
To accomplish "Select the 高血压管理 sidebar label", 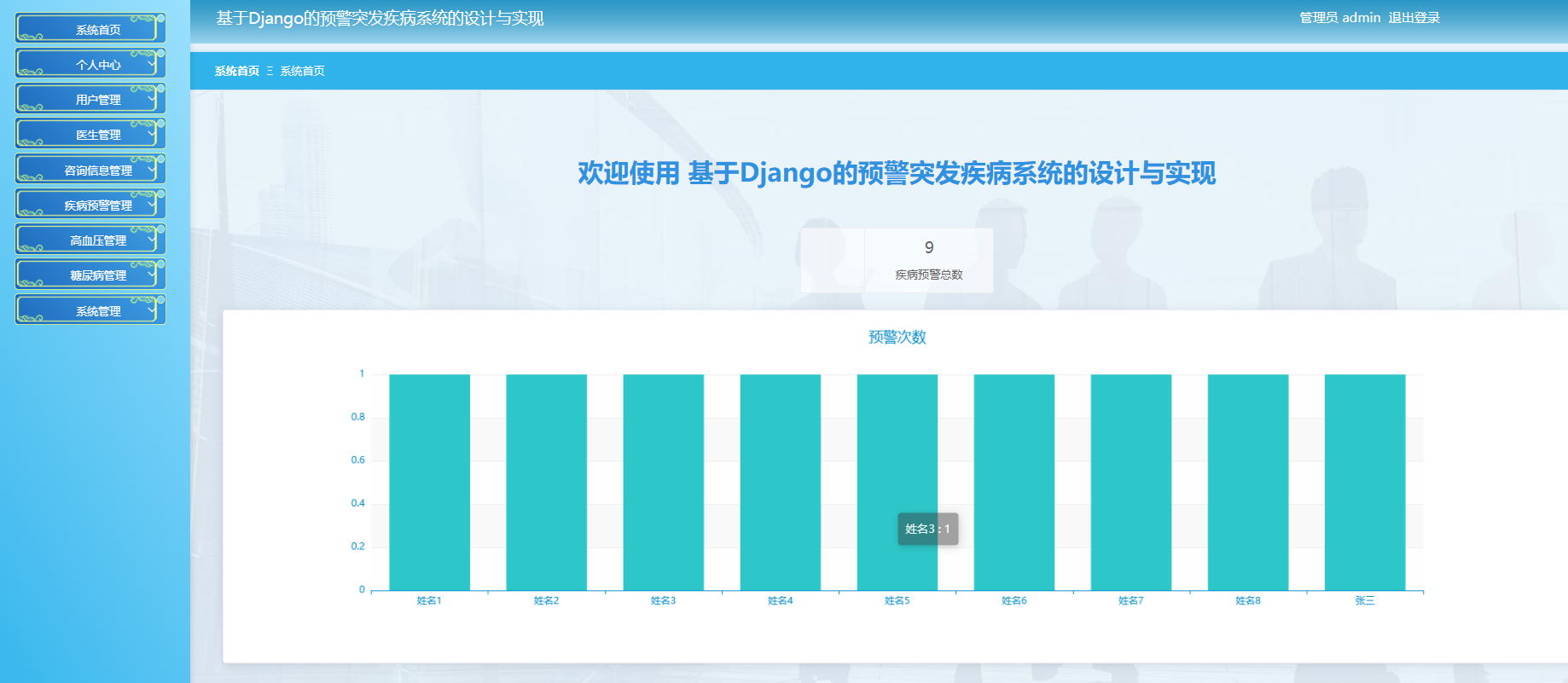I will [x=98, y=240].
